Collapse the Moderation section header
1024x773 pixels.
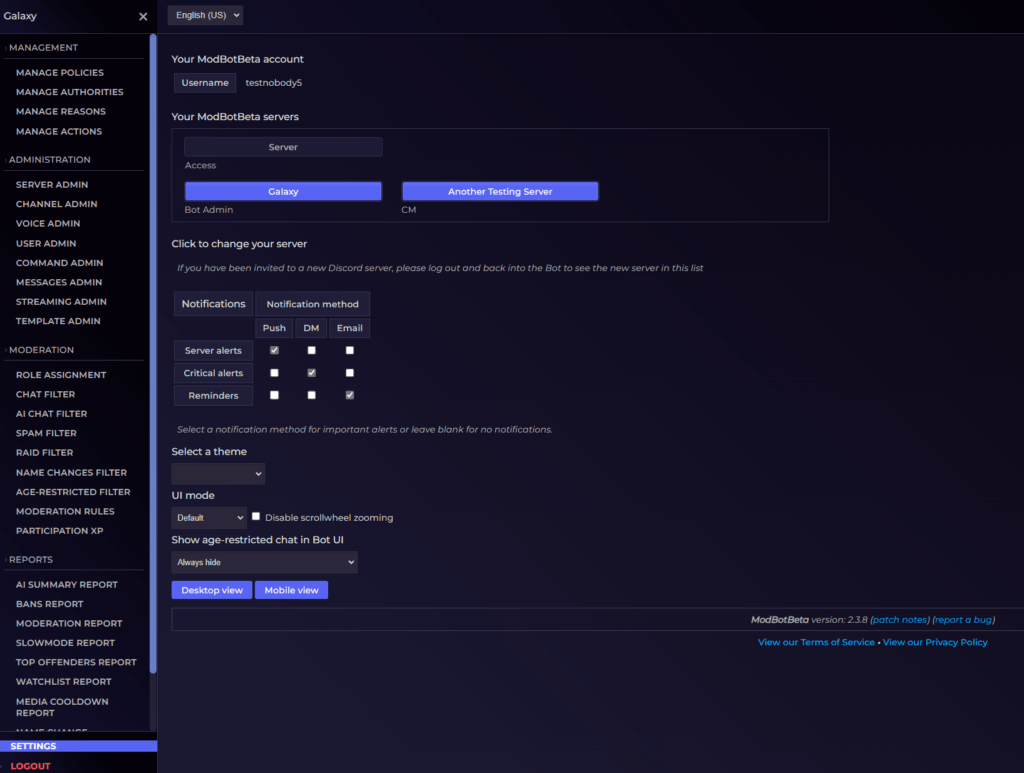41,350
